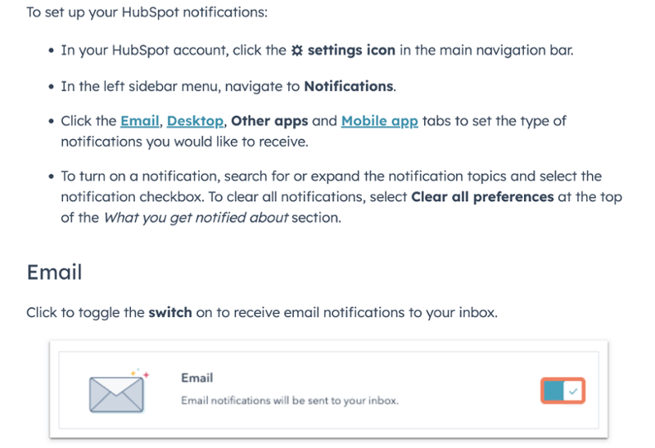Click the settings gear icon in the instructions

[x=296, y=50]
